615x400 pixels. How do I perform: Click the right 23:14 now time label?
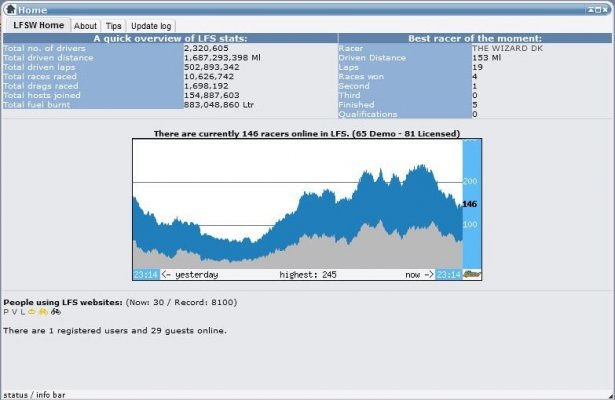pyautogui.click(x=449, y=274)
